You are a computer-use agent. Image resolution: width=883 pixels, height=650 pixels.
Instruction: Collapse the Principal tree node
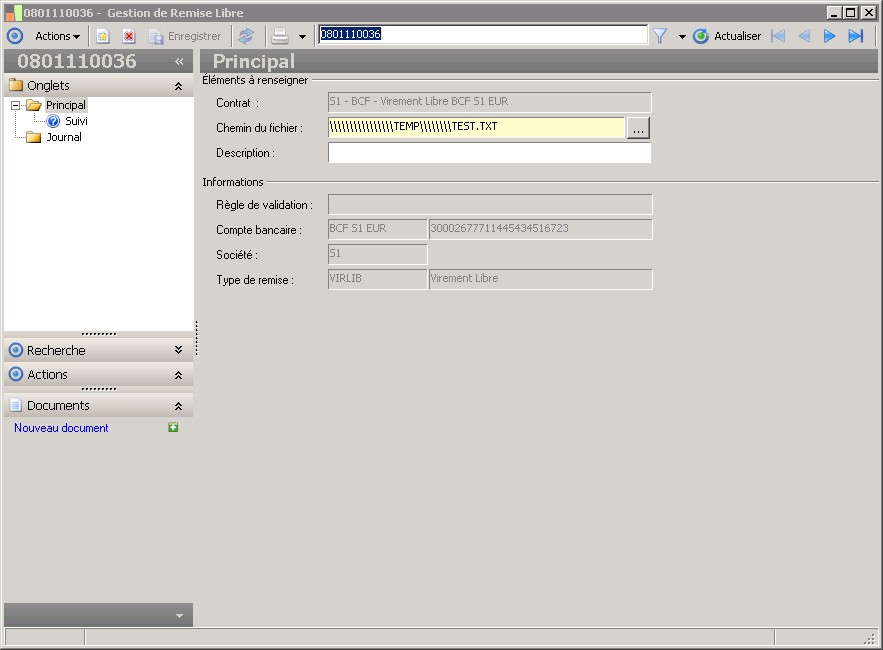[x=16, y=105]
